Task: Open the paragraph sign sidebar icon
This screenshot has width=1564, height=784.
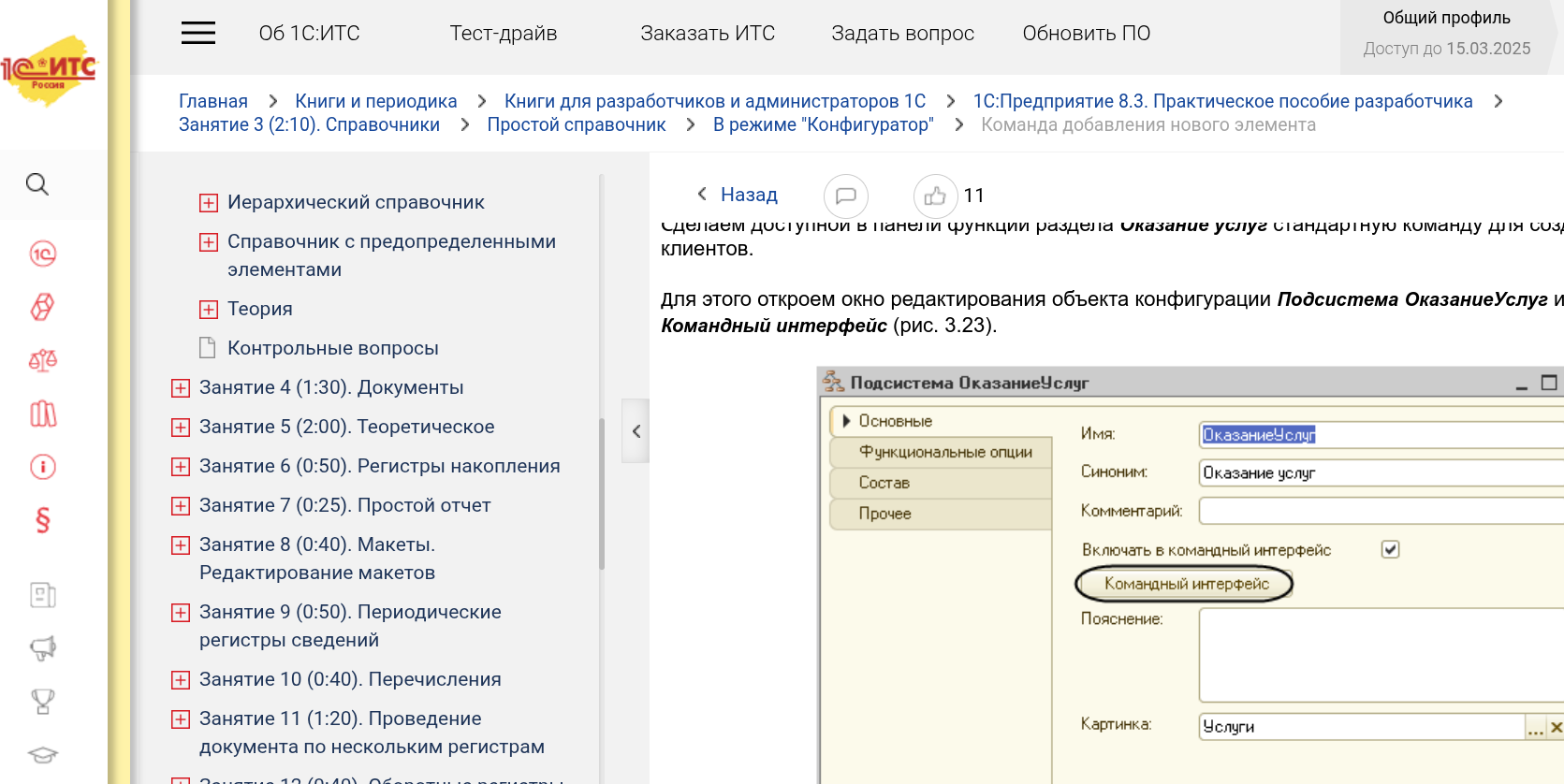Action: click(43, 520)
